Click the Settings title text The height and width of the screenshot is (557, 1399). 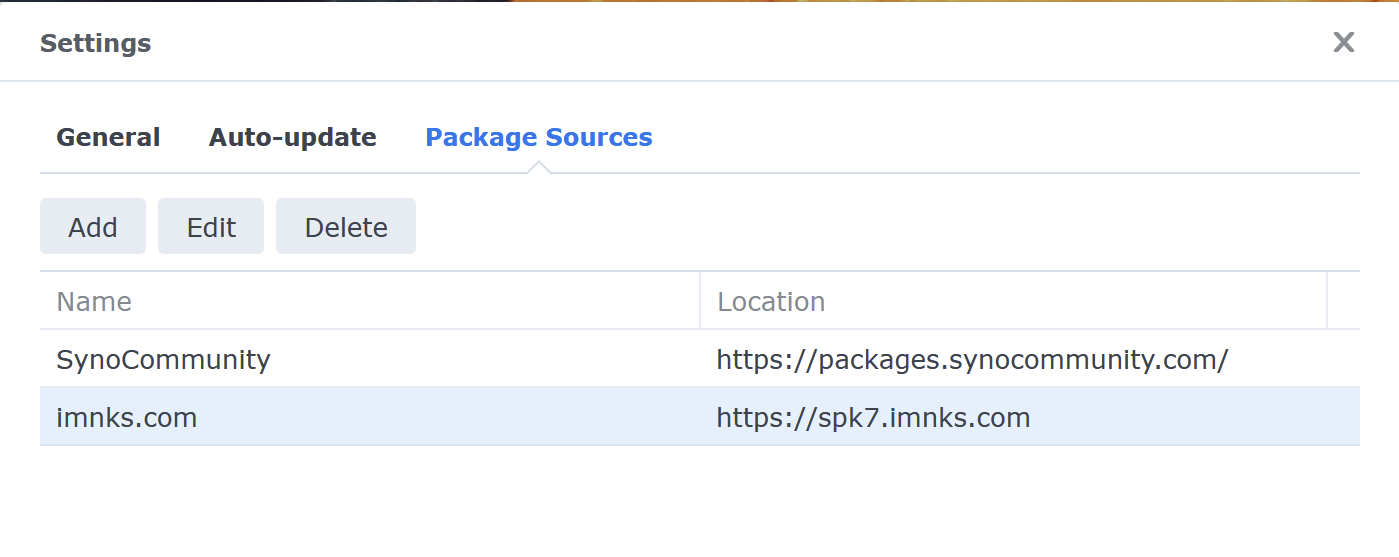96,44
